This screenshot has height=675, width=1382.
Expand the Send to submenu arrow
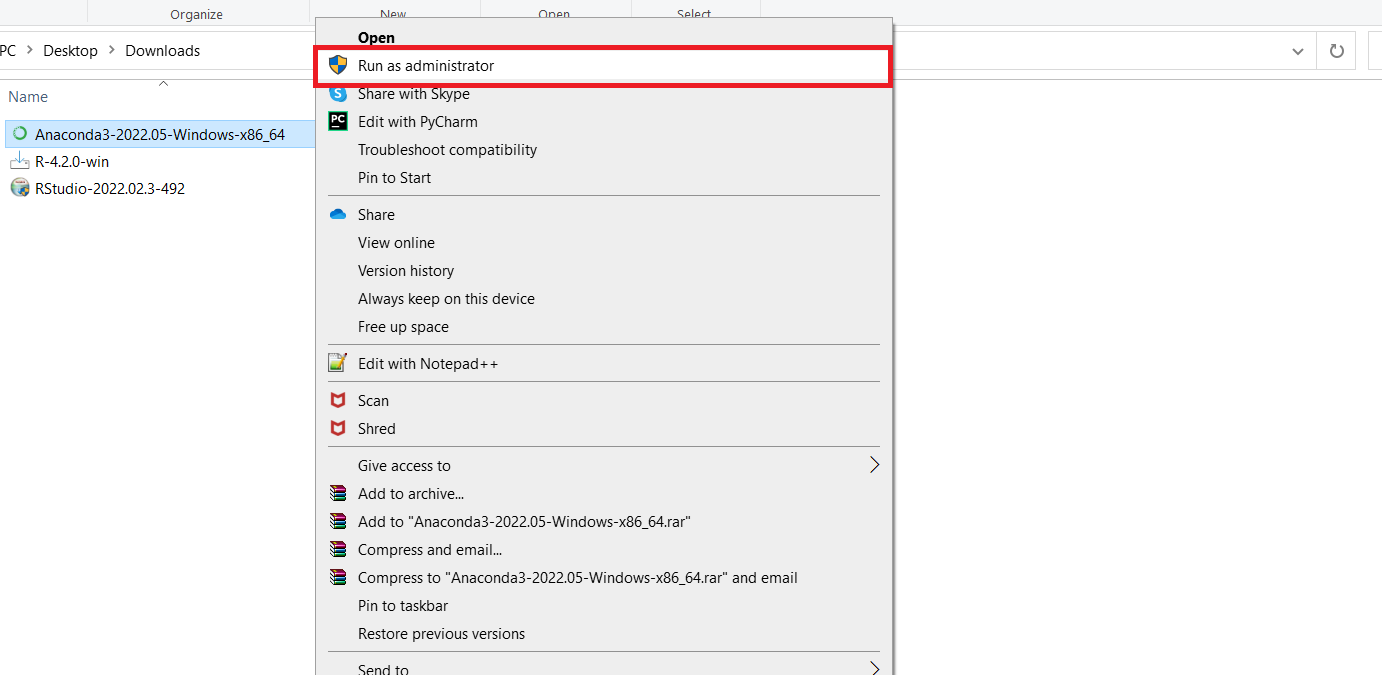tap(874, 668)
